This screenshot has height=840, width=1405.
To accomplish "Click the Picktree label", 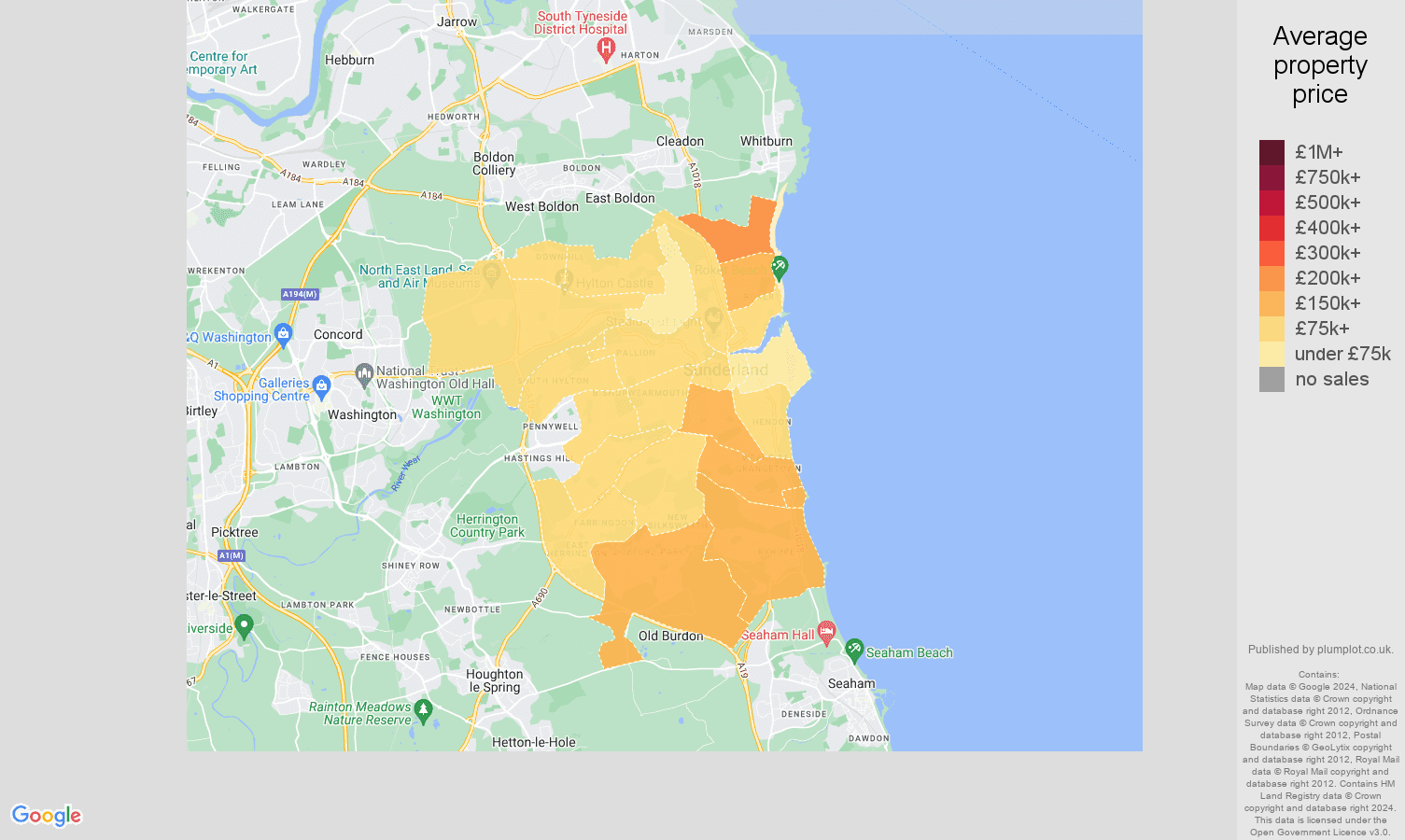I will tap(234, 532).
